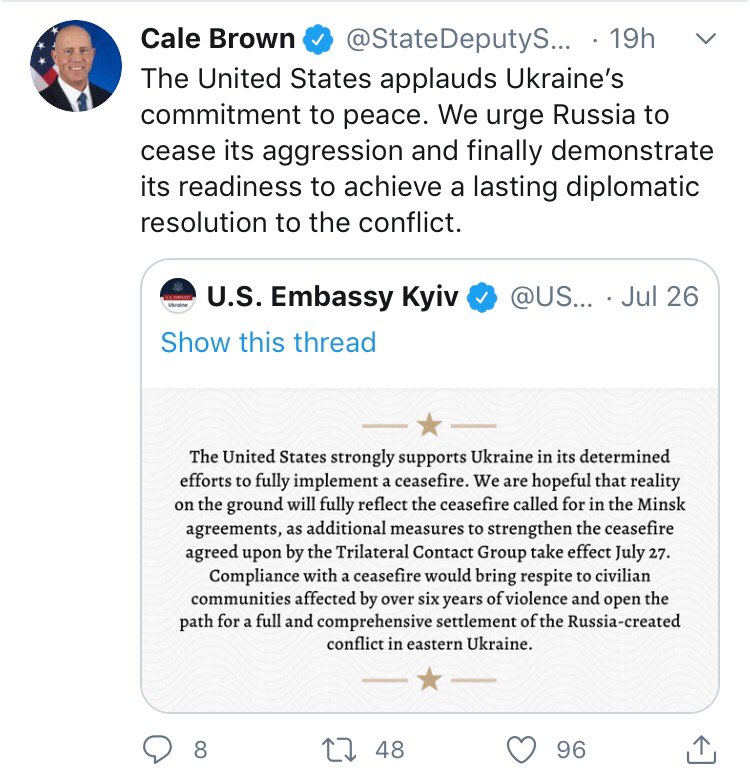750x773 pixels.
Task: Like the tweet with heart icon
Action: [521, 748]
